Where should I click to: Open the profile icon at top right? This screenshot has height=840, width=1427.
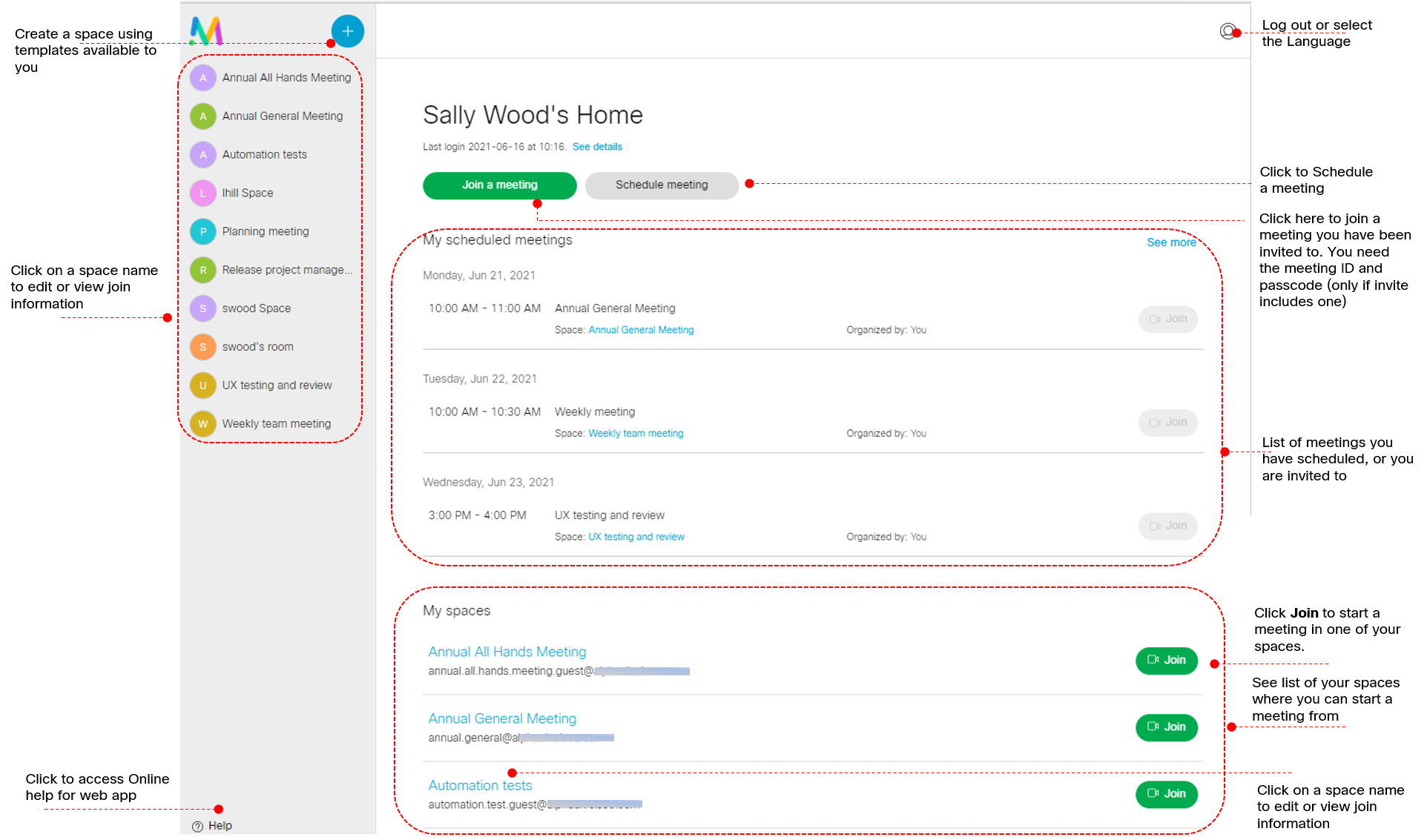pos(1227,32)
